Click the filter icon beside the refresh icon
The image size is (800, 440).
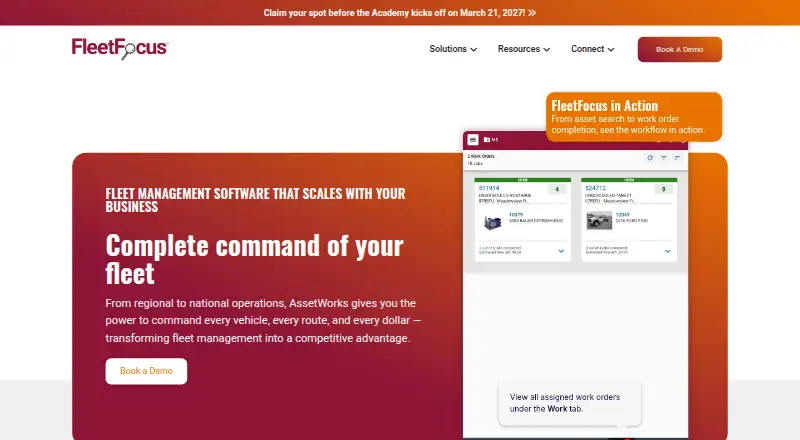coord(664,158)
